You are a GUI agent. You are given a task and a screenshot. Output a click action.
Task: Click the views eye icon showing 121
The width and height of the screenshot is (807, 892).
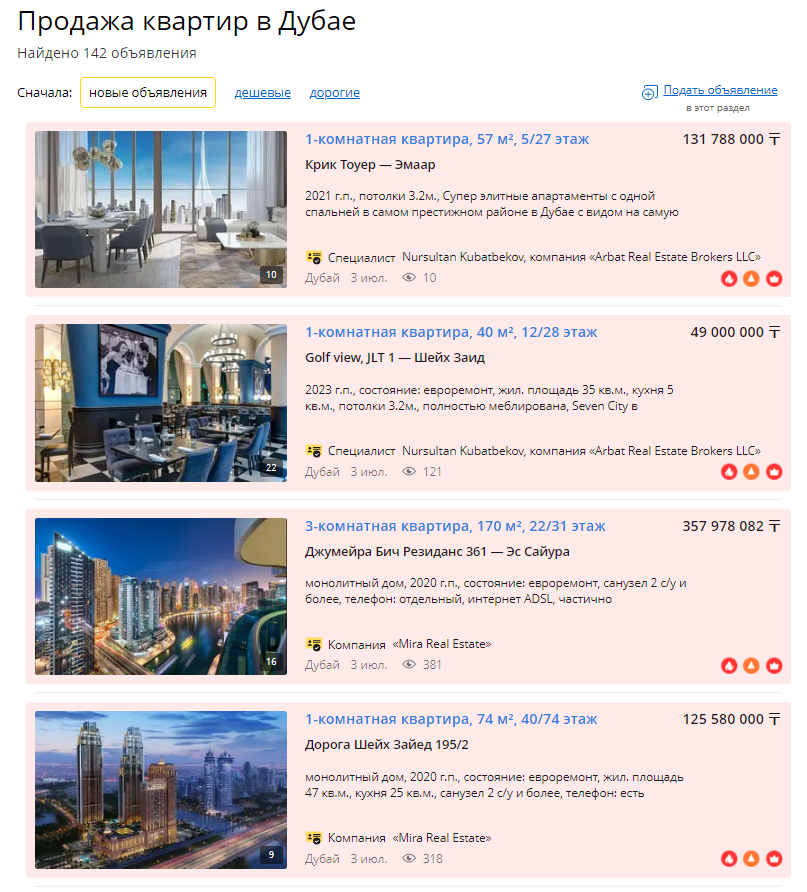coord(409,472)
